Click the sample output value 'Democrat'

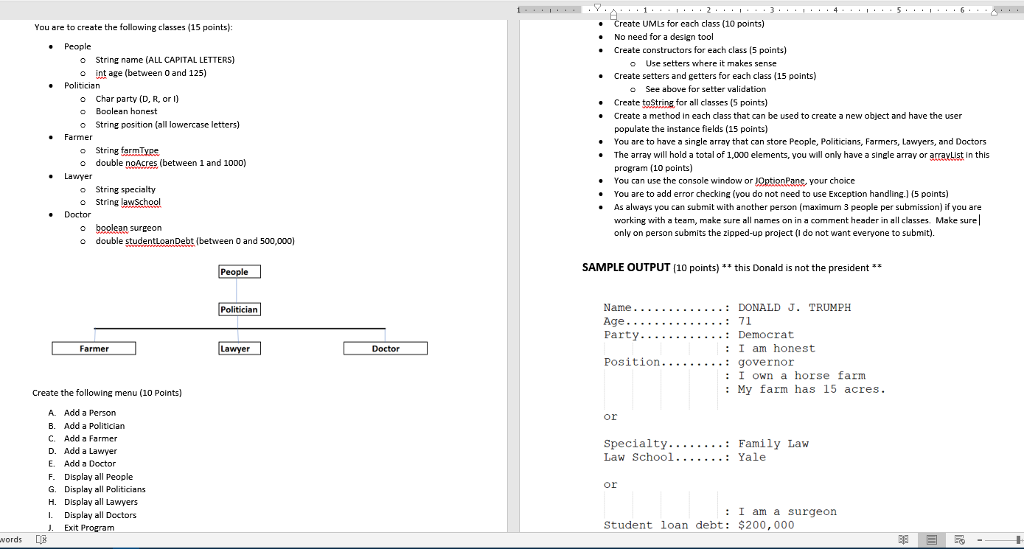tap(766, 335)
